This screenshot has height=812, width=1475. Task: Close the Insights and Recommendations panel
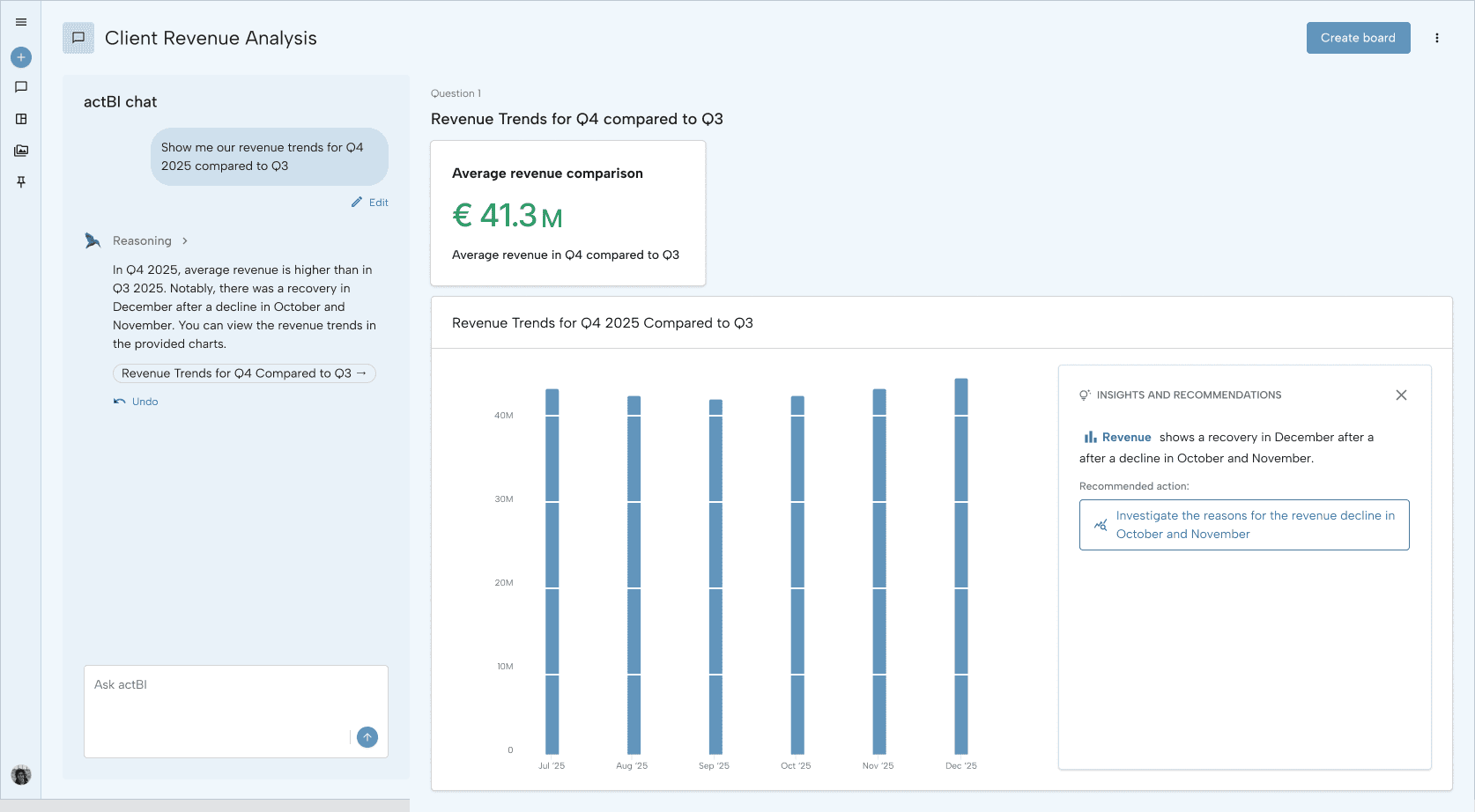[1401, 395]
